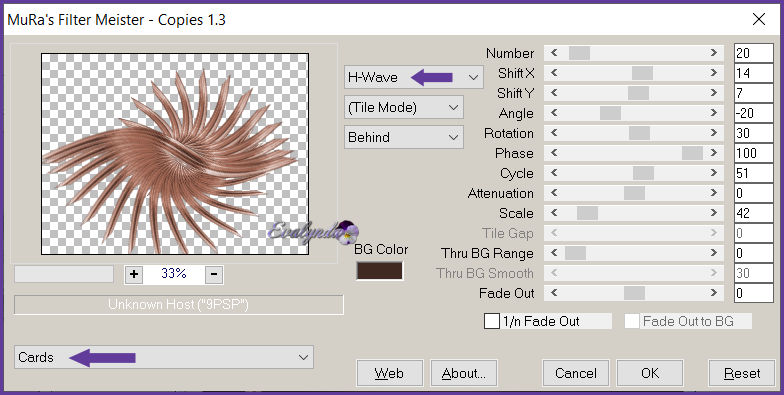Click the right arrow of Scale slider
This screenshot has width=784, height=395.
point(714,213)
